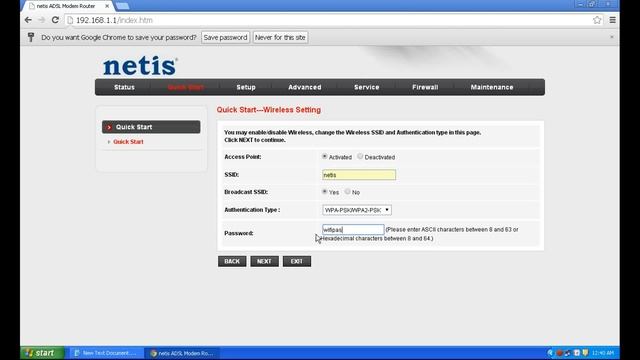The image size is (640, 360).
Task: Click the red Quick Start sidebar link
Action: click(128, 142)
